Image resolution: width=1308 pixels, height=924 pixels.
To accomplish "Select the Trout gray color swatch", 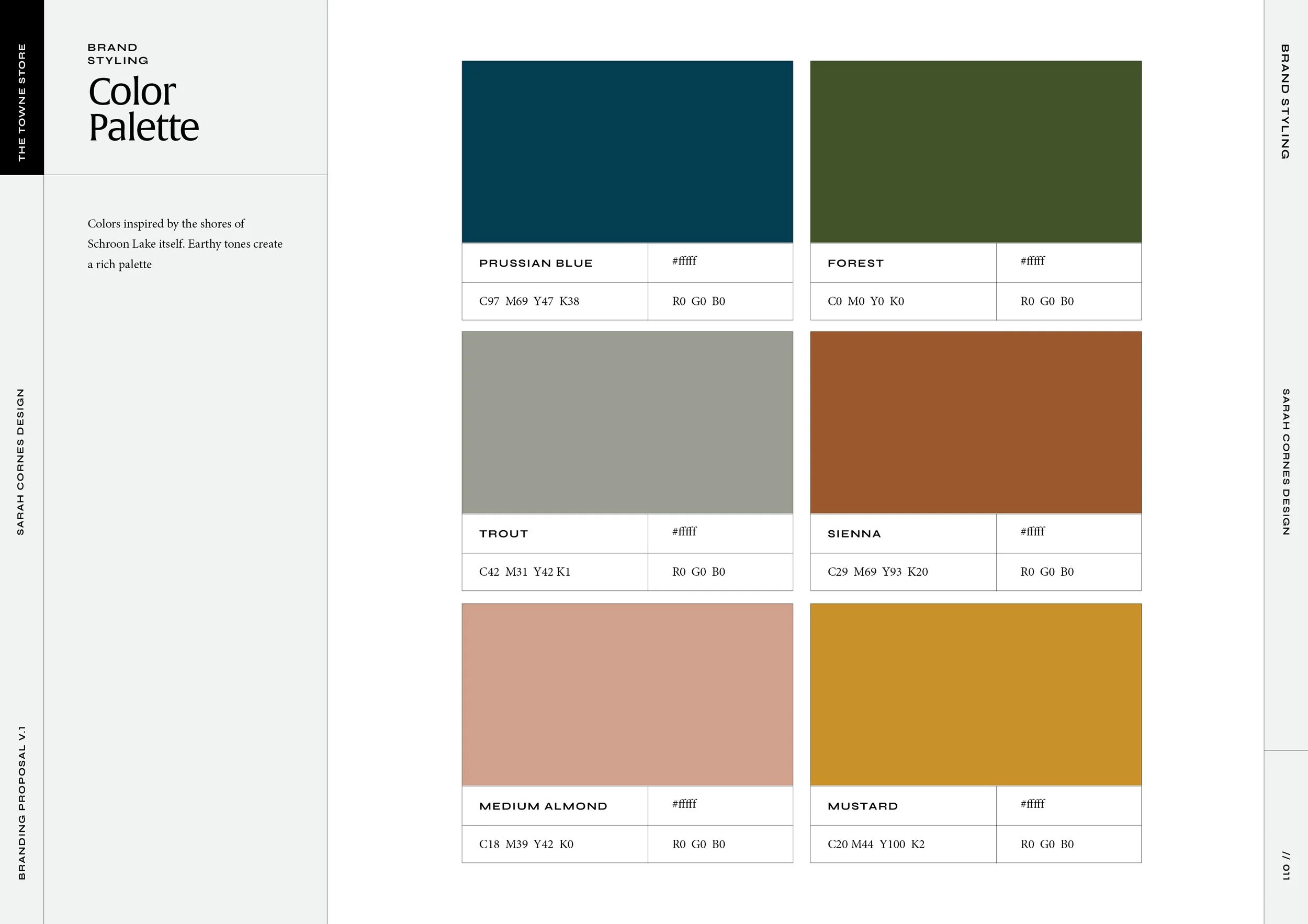I will [x=627, y=424].
